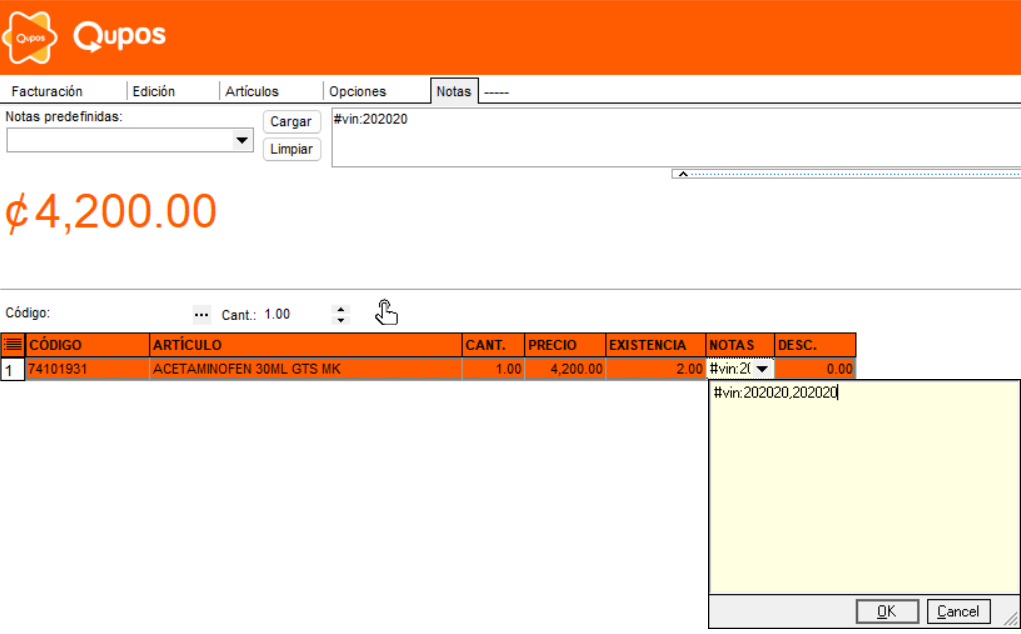Screen dimensions: 1021x634
Task: Increase quantity with the up stepper arrow
Action: coord(341,308)
